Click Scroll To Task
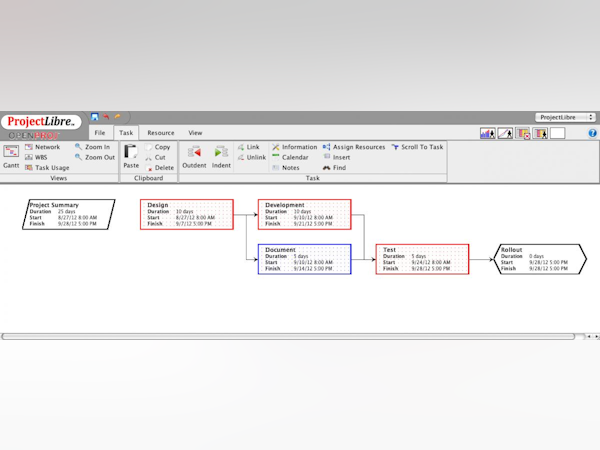Image resolution: width=600 pixels, height=450 pixels. click(417, 147)
